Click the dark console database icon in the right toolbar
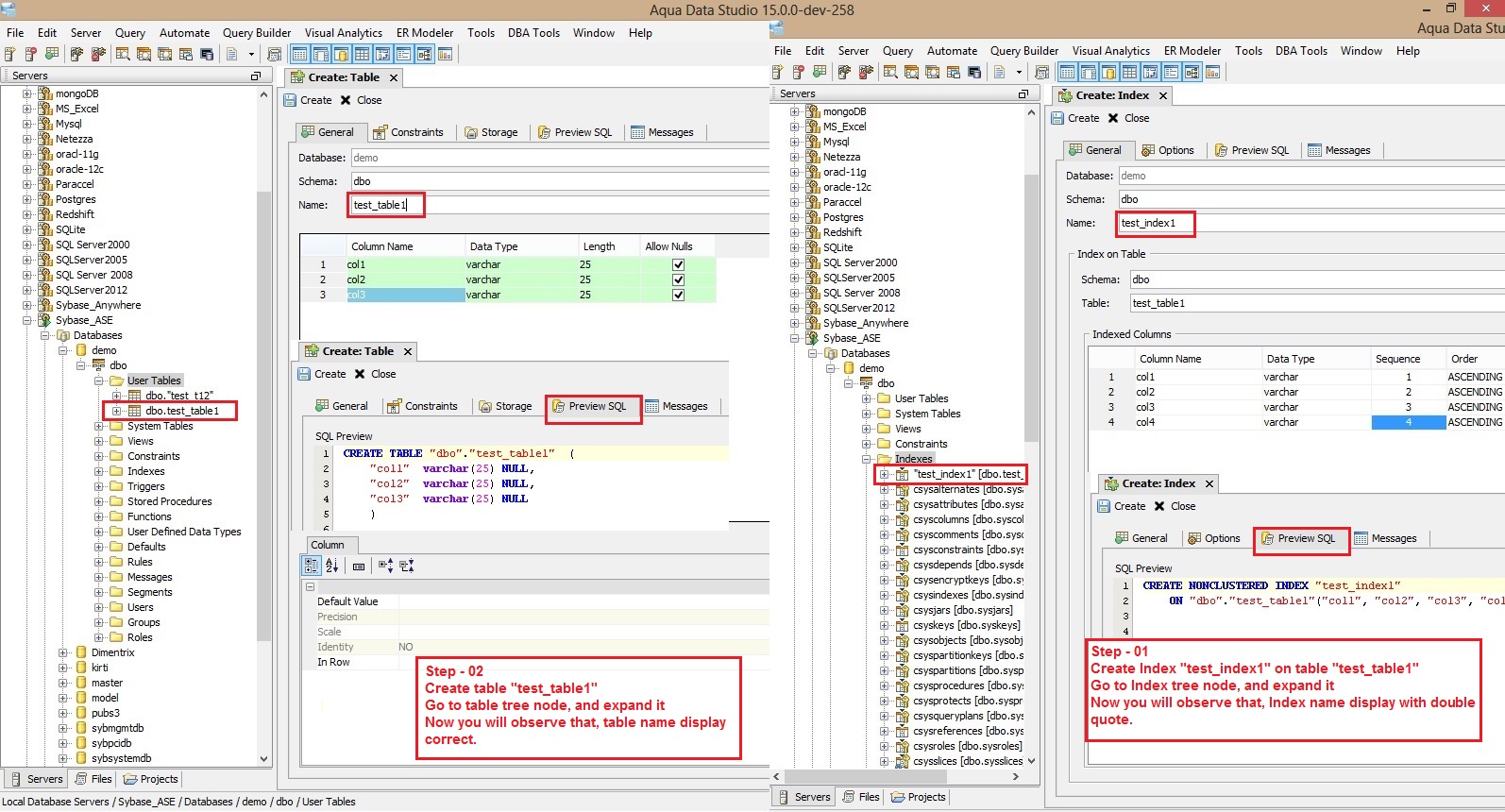This screenshot has width=1505, height=812. point(974,72)
